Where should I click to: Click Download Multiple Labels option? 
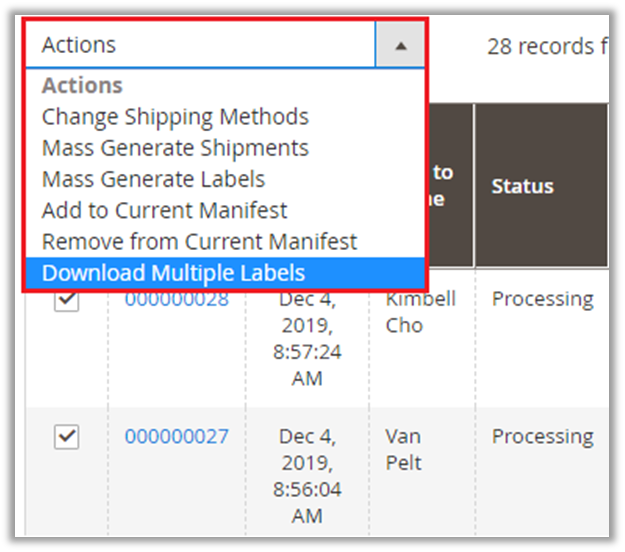click(x=173, y=273)
